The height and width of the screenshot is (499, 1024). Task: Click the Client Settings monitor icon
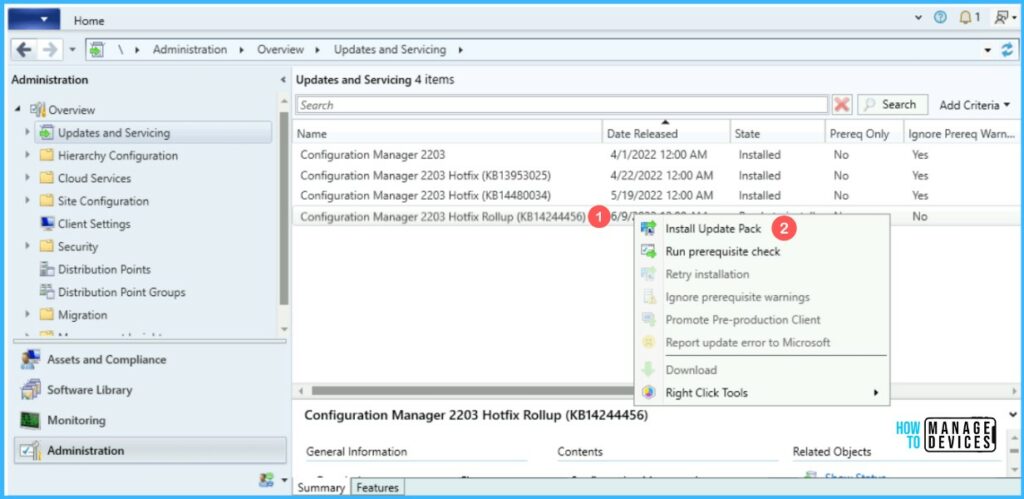[x=46, y=224]
